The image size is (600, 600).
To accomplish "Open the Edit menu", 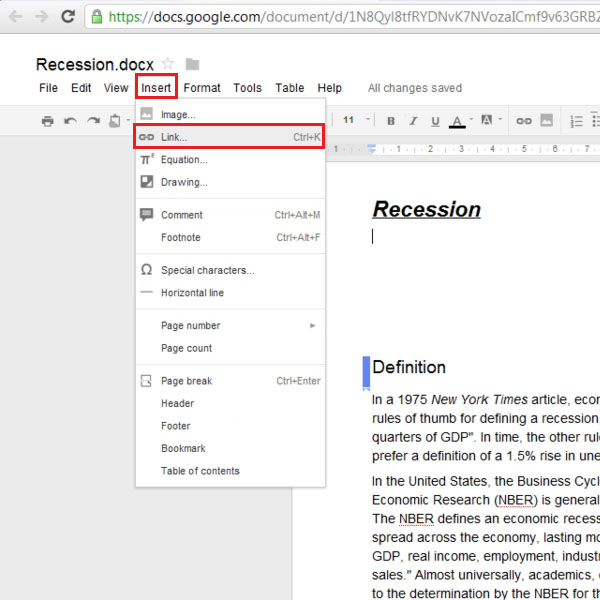I will click(x=81, y=88).
